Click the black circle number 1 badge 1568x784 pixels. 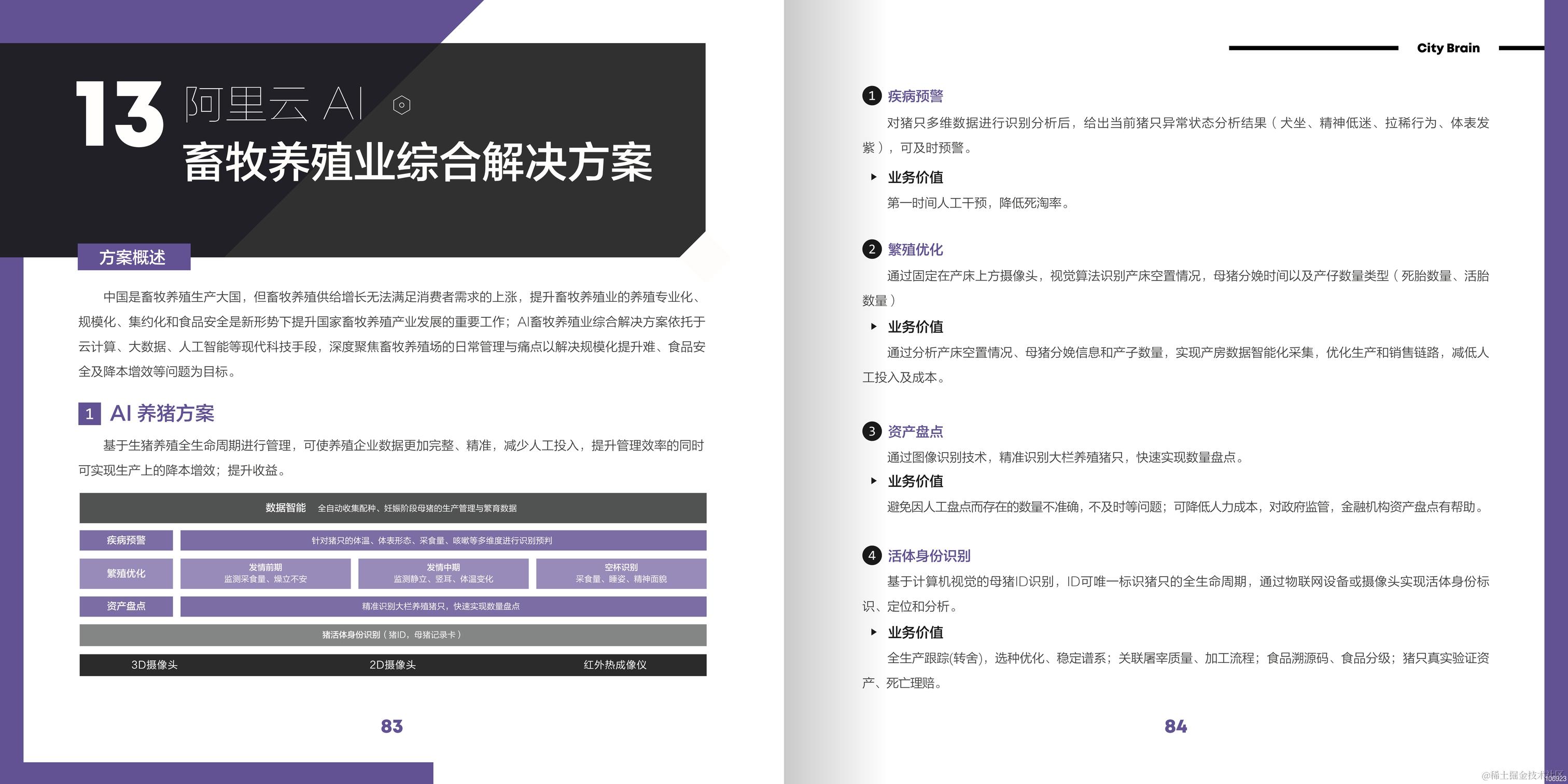(872, 95)
